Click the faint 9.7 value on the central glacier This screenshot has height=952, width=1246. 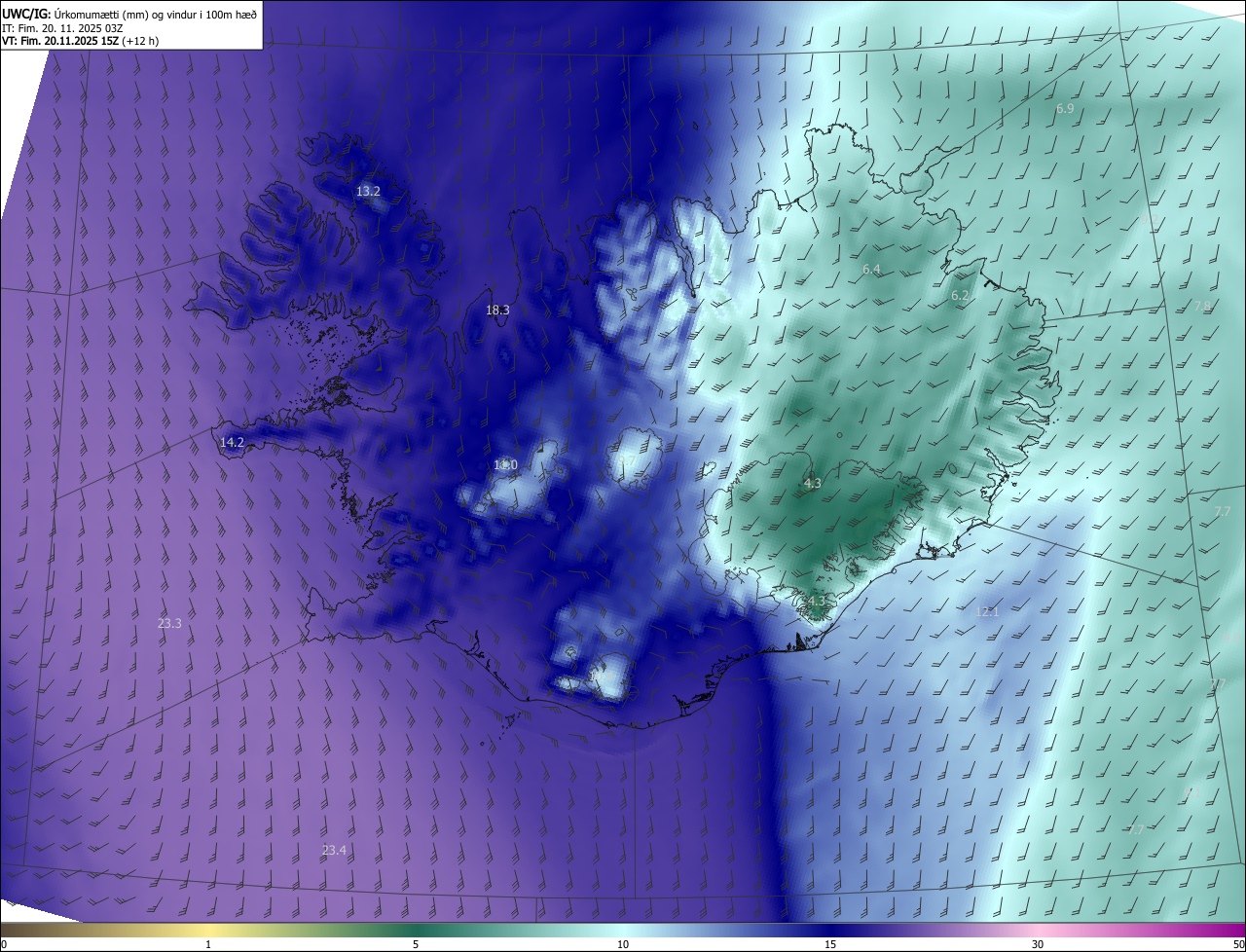[626, 460]
